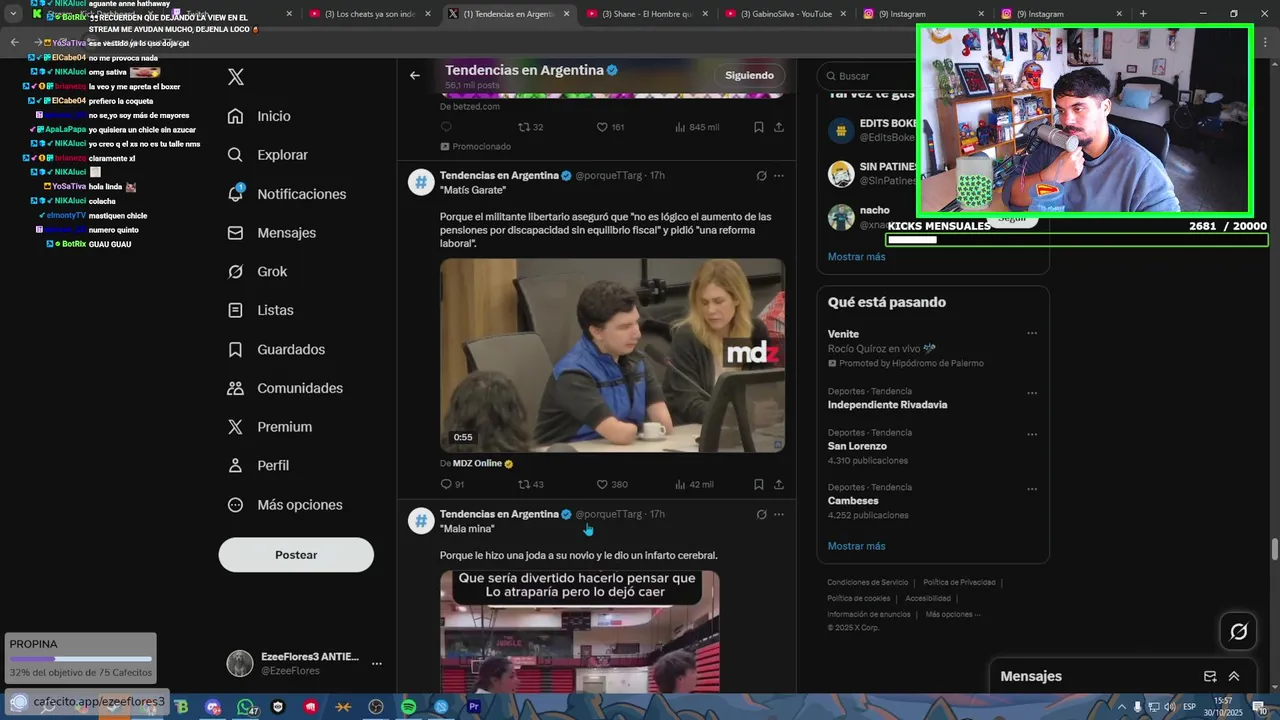The width and height of the screenshot is (1280, 720).
Task: Open more options on the Matís Garate post
Action: [x=779, y=176]
